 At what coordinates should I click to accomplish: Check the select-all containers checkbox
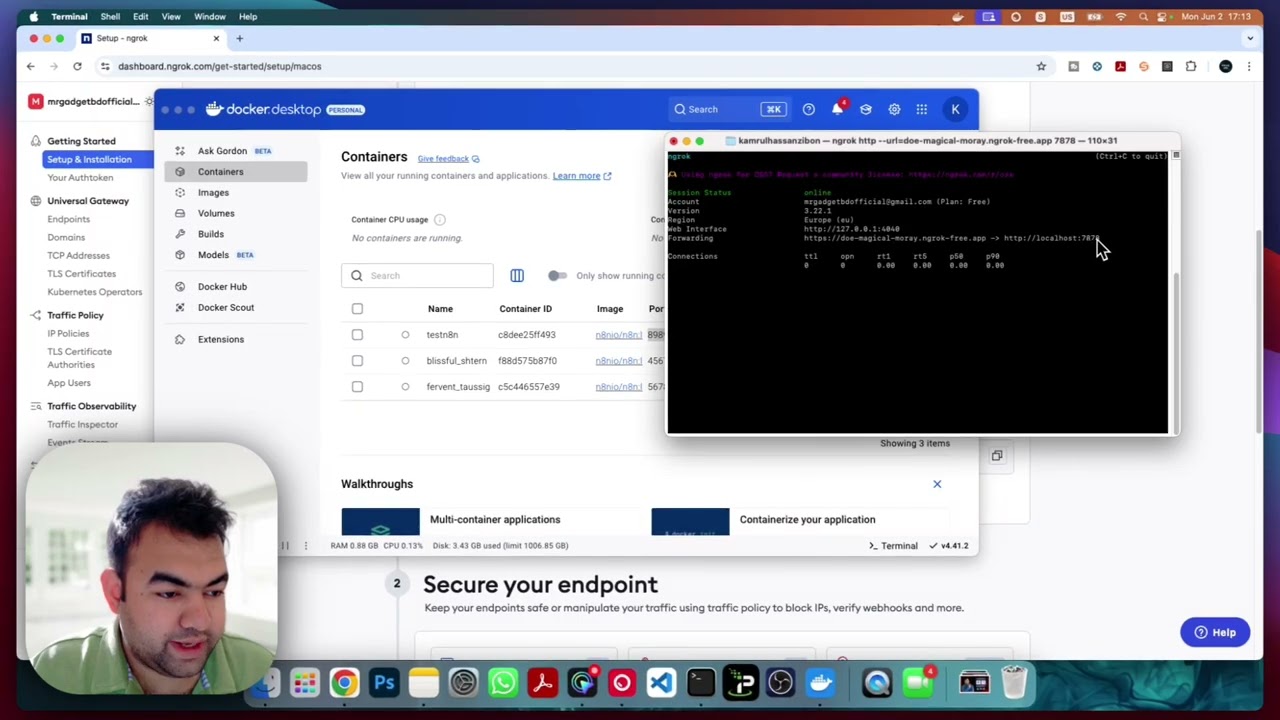click(357, 309)
